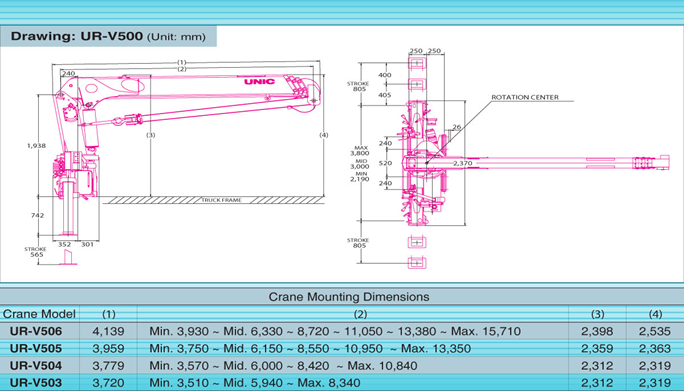
Task: Click the 2,370 dimension on top view
Action: pos(462,163)
